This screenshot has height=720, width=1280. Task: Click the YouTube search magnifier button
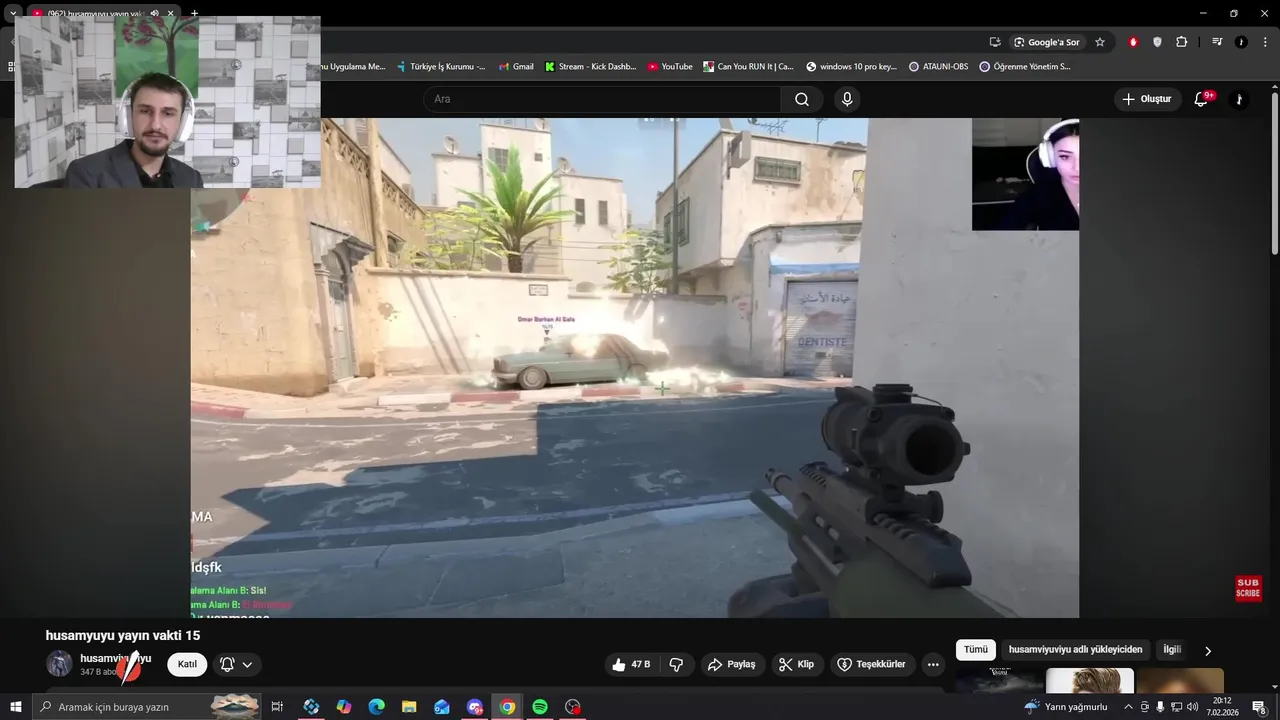click(x=802, y=99)
